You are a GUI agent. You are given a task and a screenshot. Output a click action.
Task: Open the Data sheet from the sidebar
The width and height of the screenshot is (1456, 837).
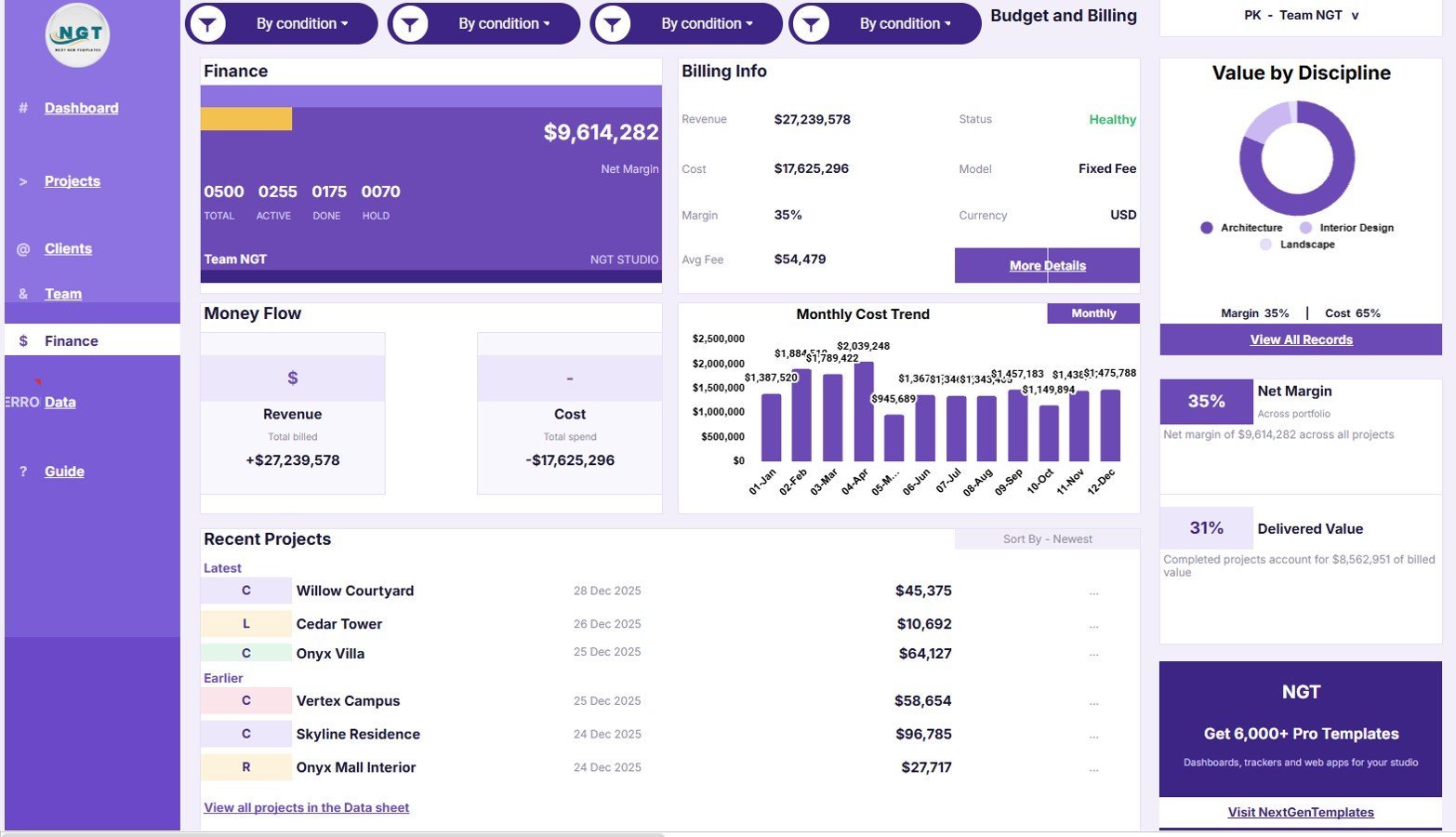60,403
